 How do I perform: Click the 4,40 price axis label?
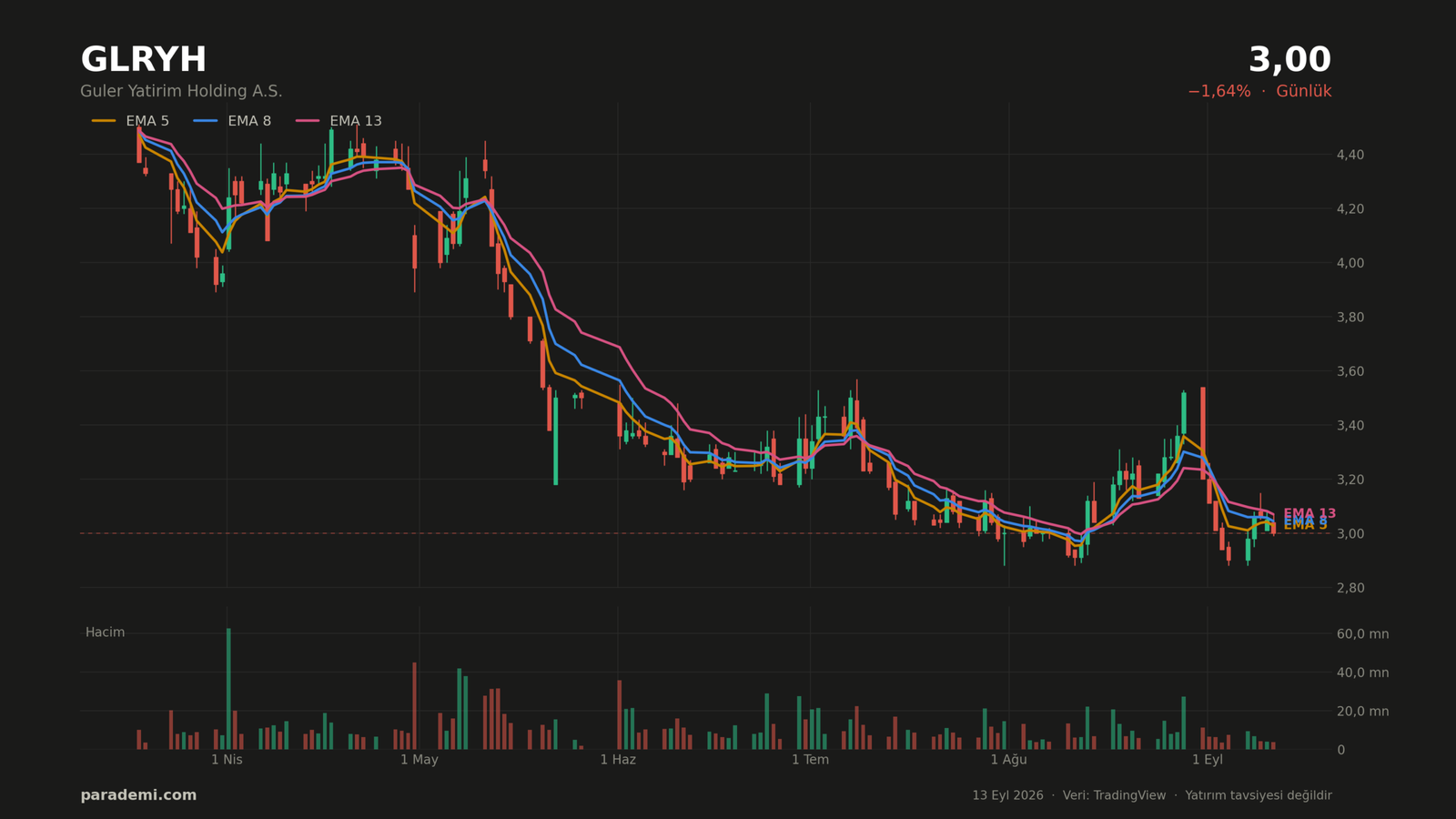tap(1350, 155)
